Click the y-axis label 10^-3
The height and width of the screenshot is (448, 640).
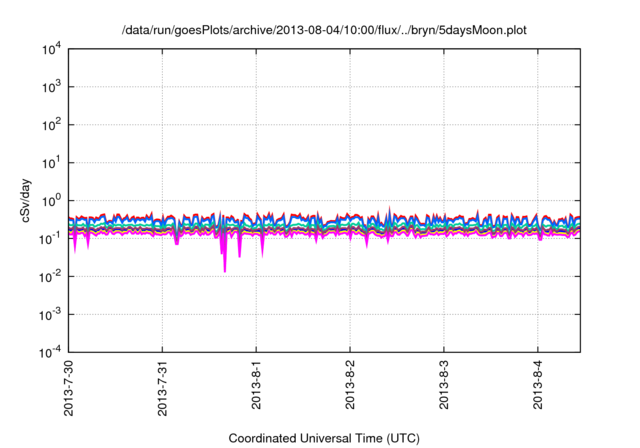[50, 315]
